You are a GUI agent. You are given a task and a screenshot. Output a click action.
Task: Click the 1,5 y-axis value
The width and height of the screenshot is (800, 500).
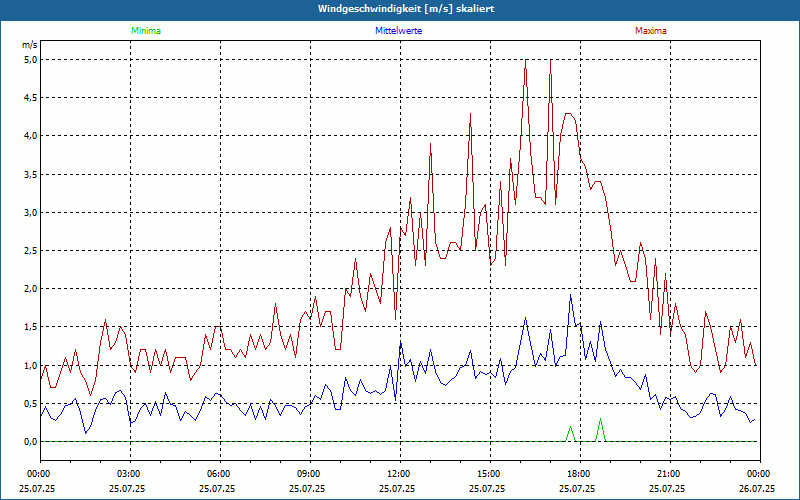(31, 327)
